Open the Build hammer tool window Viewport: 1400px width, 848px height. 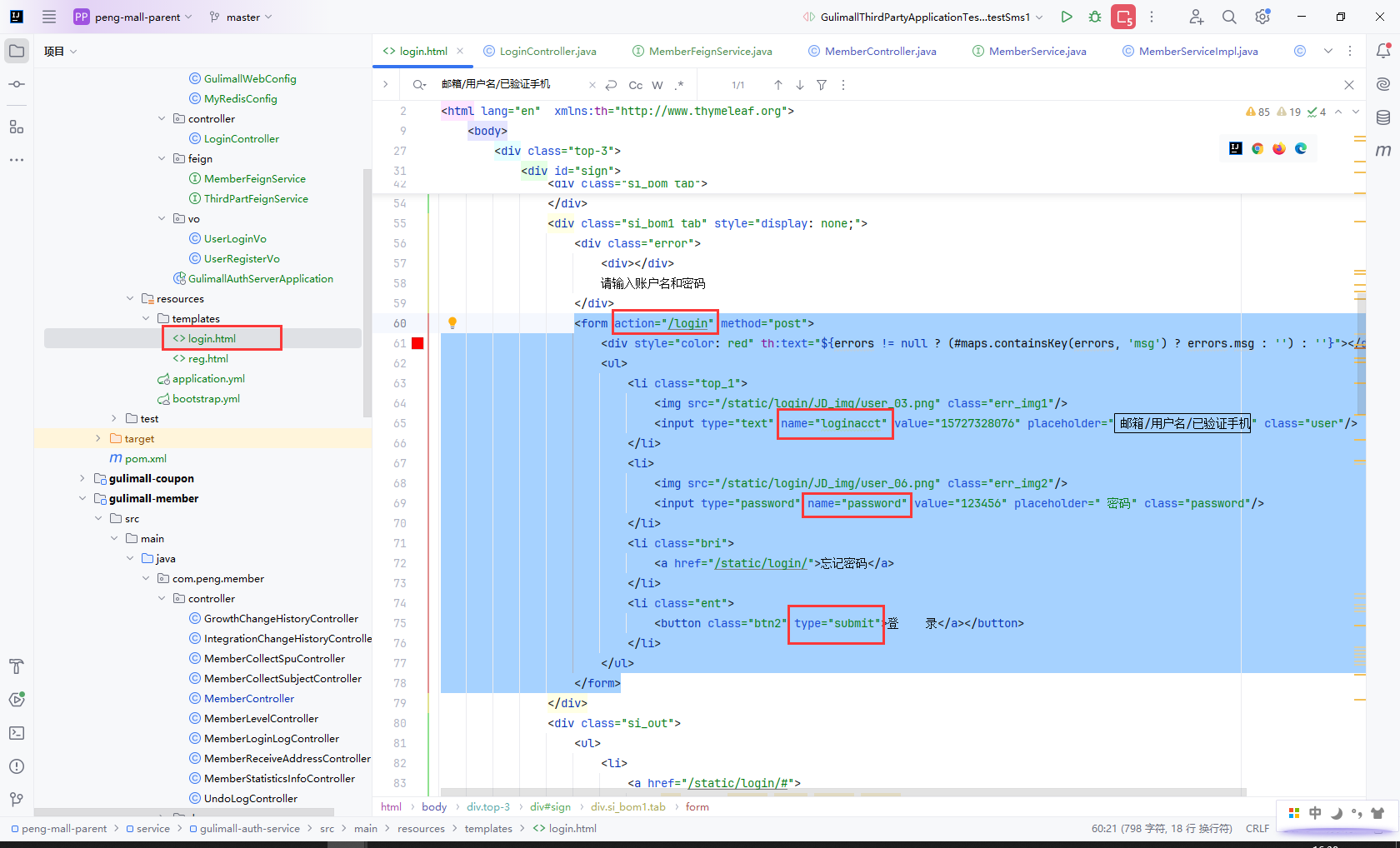pos(17,666)
